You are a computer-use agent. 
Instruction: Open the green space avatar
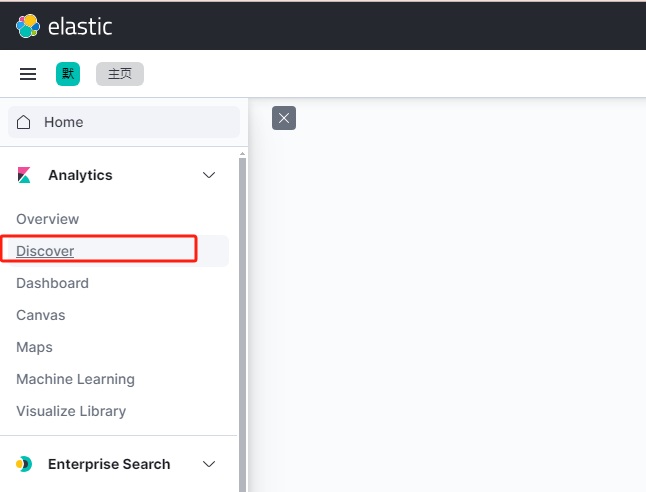[x=68, y=74]
